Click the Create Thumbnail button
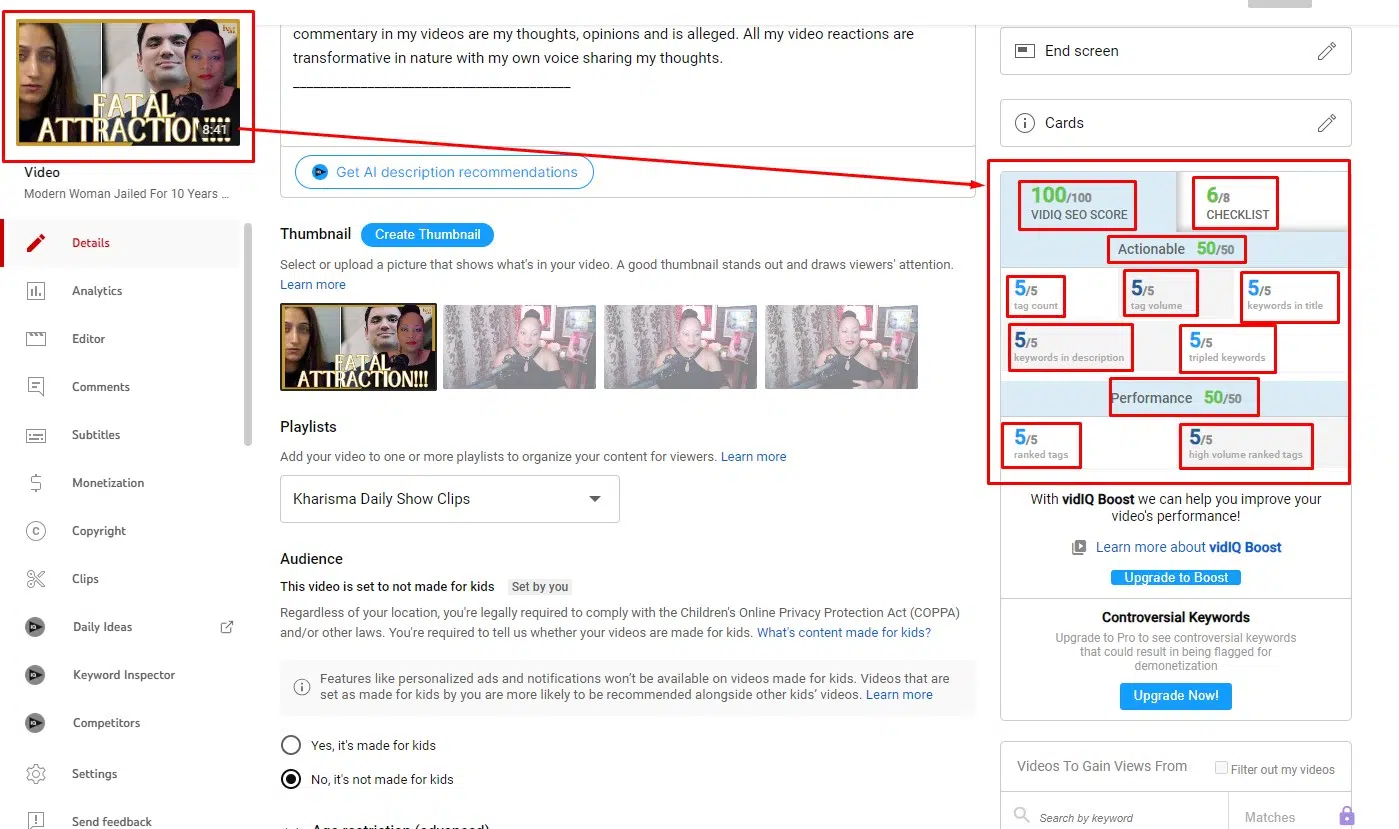 click(427, 235)
